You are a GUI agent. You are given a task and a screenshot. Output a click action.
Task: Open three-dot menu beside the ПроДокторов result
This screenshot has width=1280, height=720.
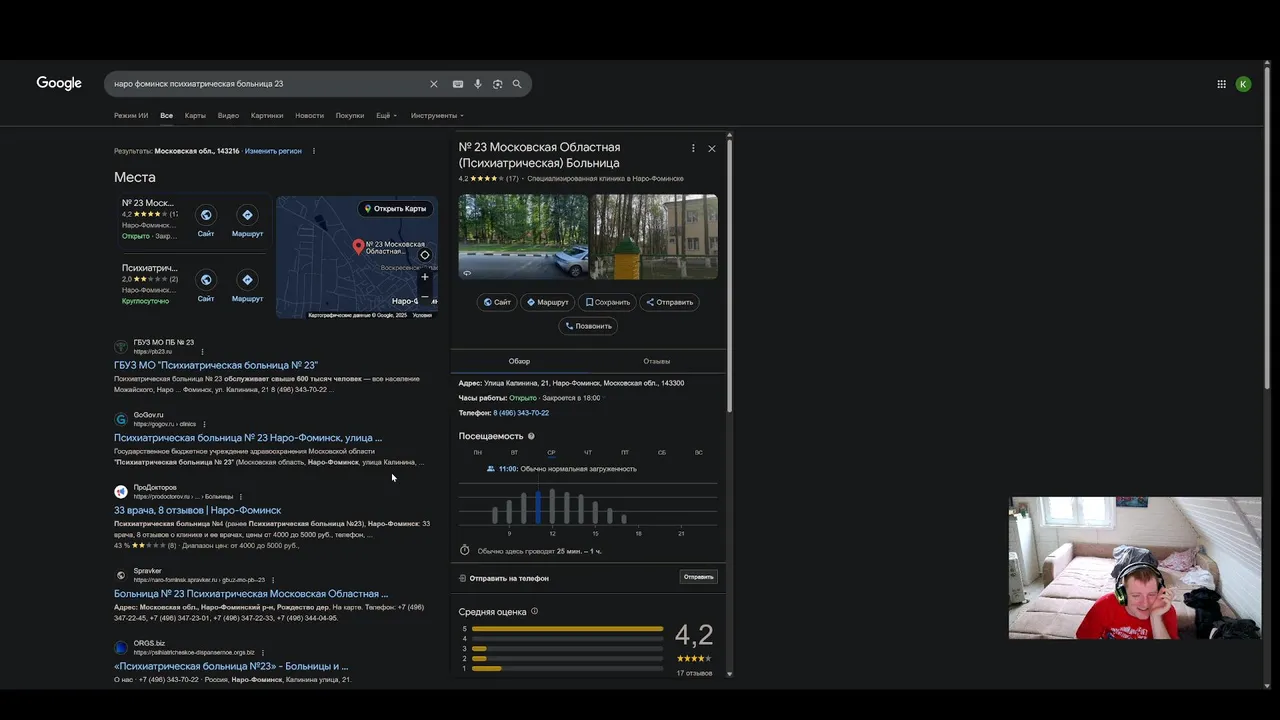coord(241,497)
